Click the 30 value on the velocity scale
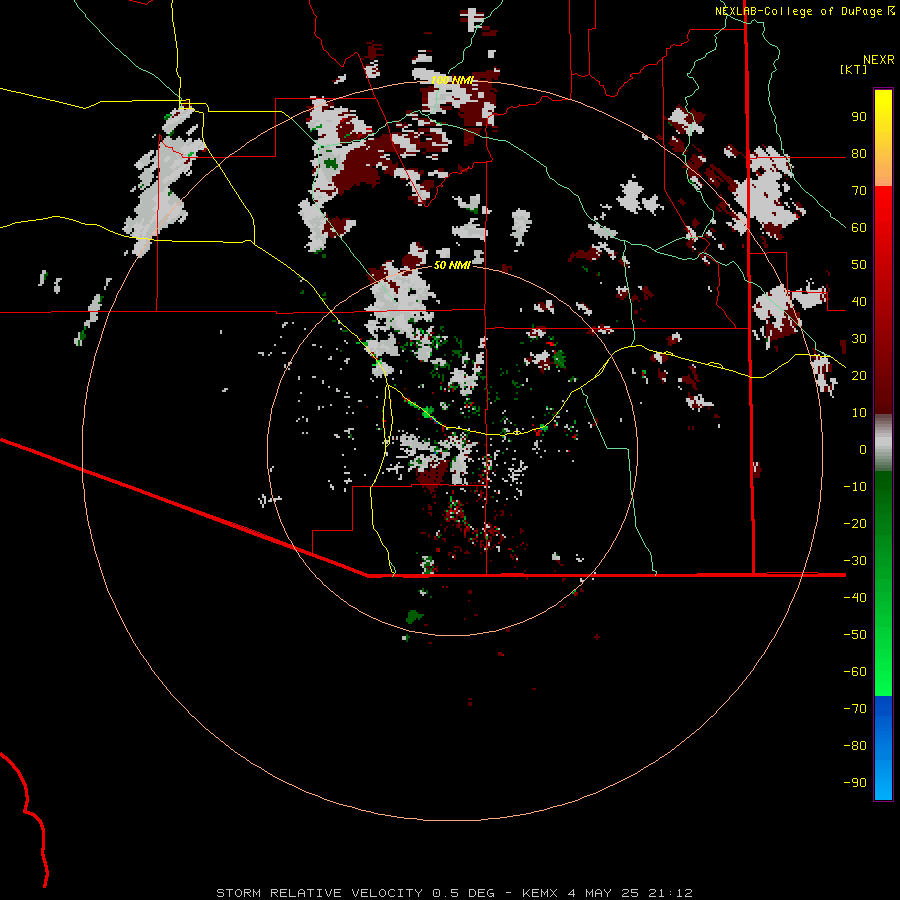 pos(859,339)
